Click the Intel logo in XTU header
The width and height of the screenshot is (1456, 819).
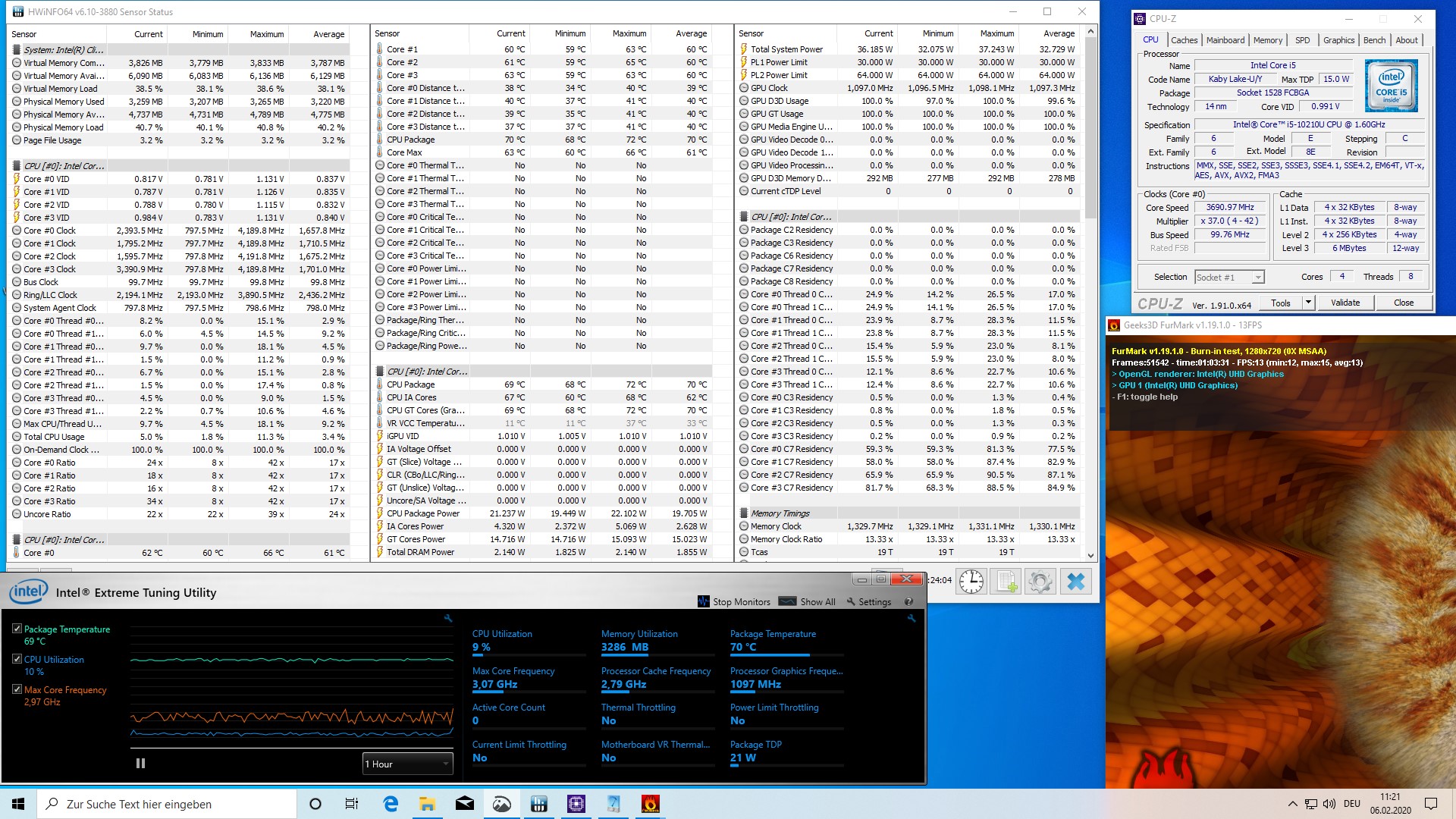point(28,592)
